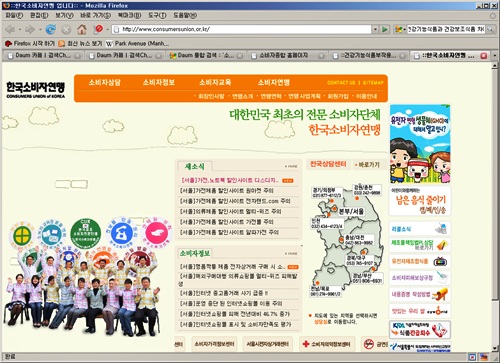The height and width of the screenshot is (363, 500).
Task: Click the green CUK circle badge
Action: 86,234
